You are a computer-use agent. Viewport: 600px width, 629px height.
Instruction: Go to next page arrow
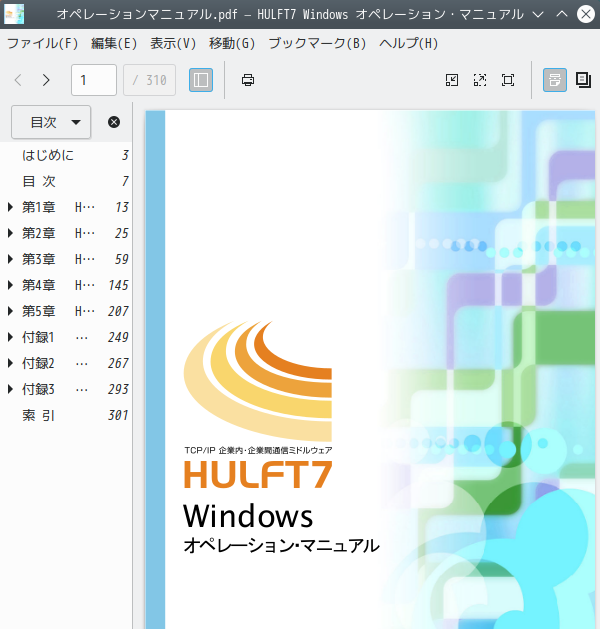pos(46,80)
